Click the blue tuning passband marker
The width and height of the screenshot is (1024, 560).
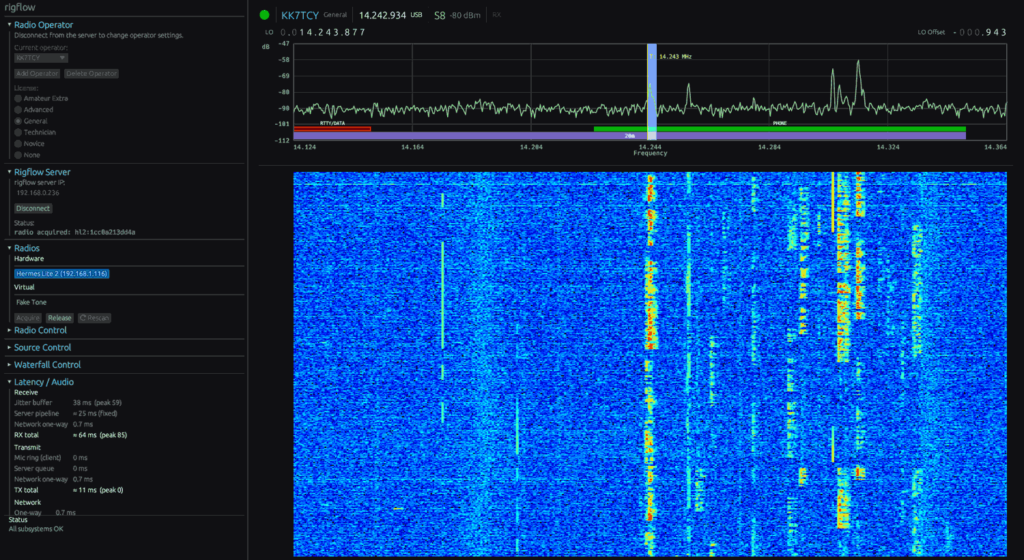coord(652,91)
